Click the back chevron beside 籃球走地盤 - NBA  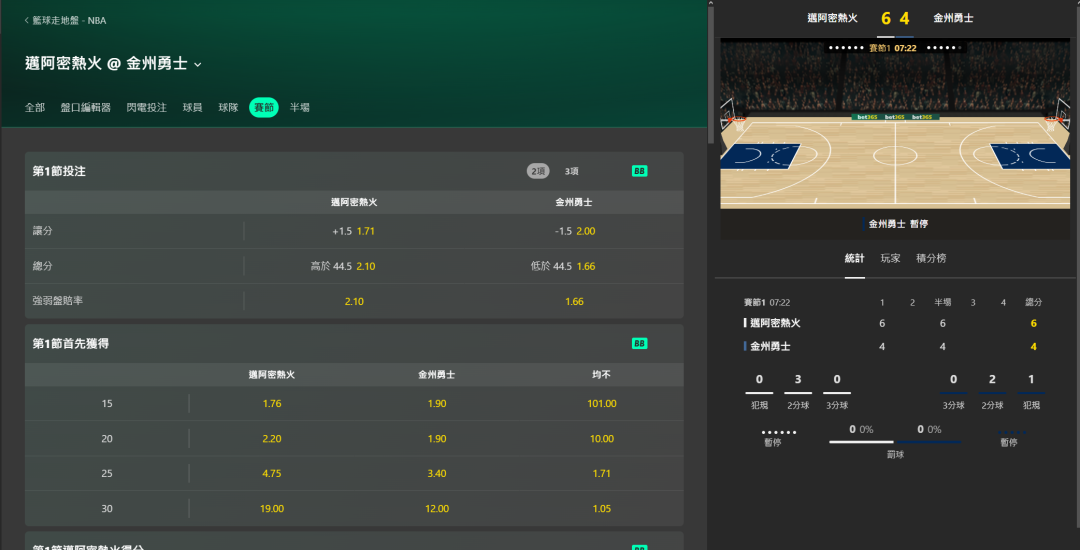(x=27, y=20)
